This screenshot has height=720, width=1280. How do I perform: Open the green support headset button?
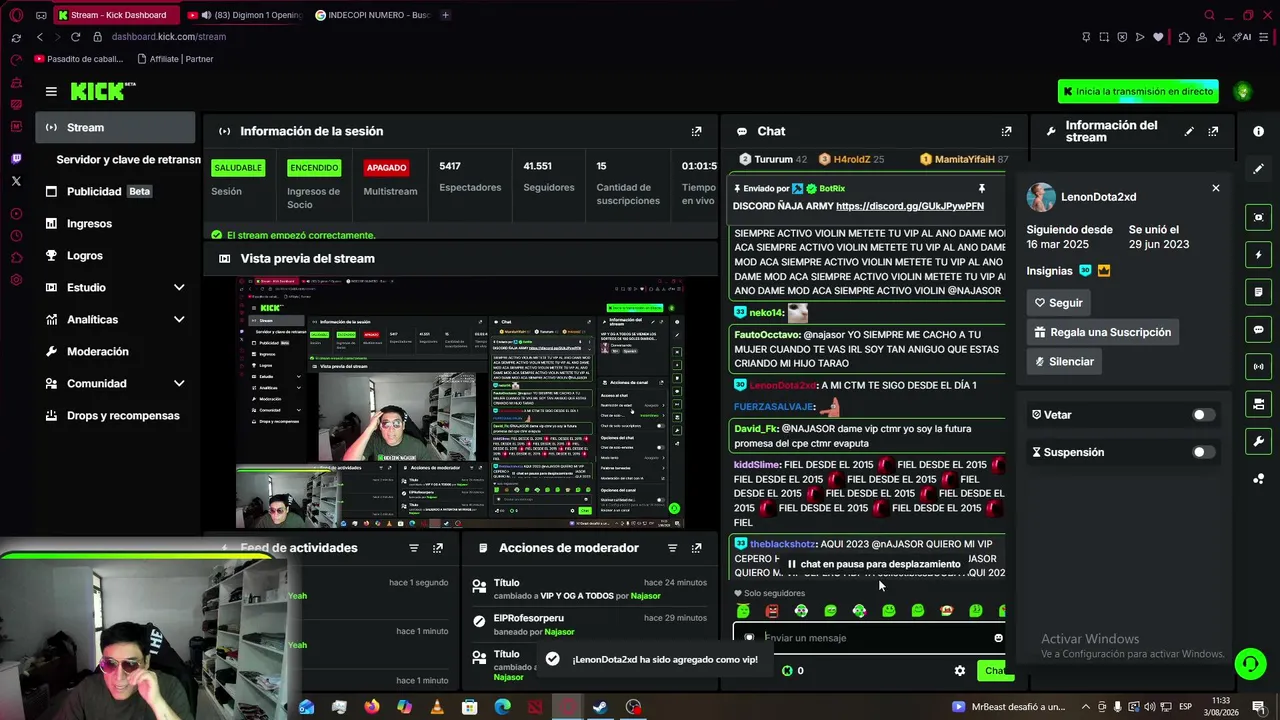point(1249,664)
